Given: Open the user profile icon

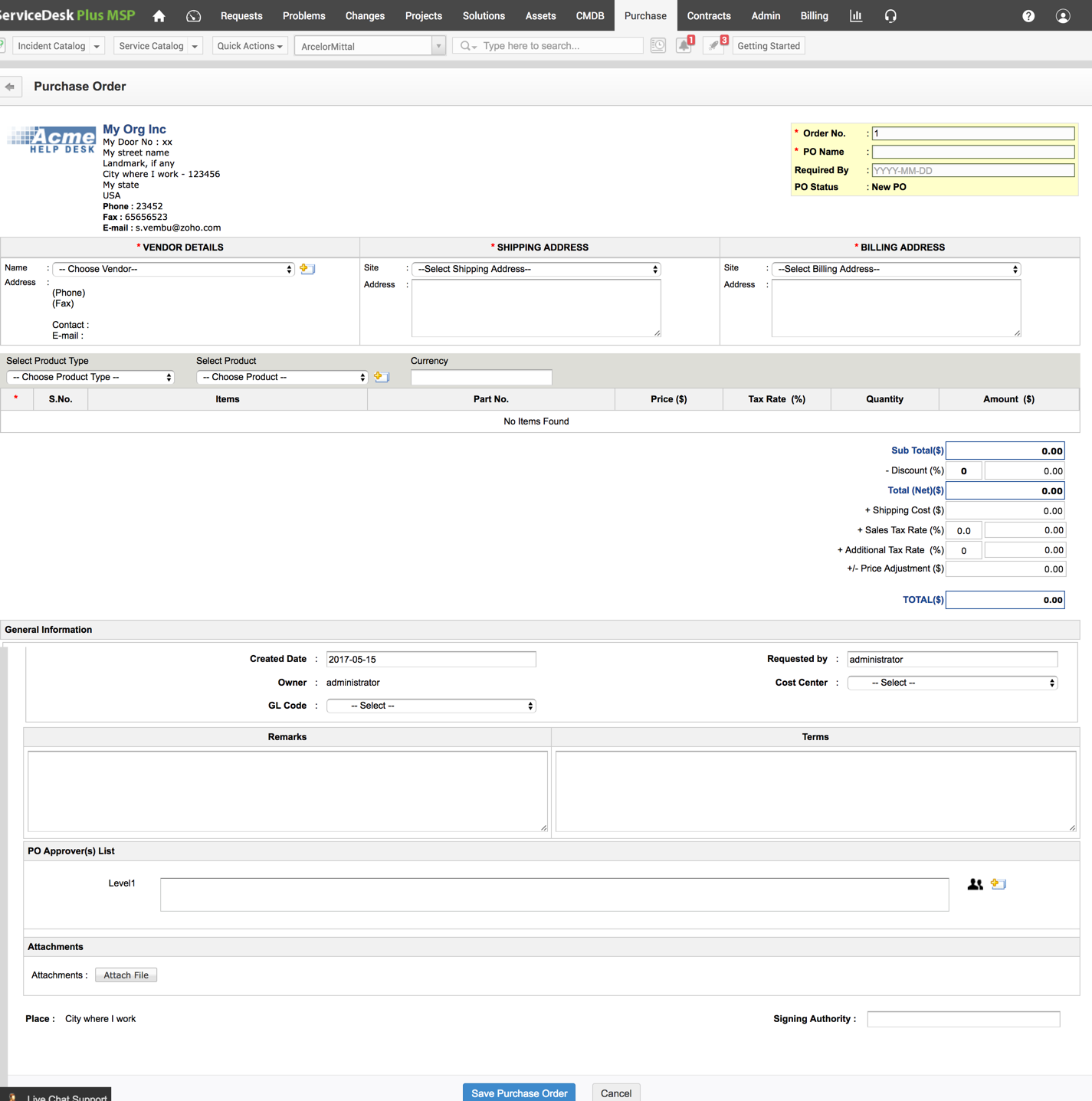Looking at the screenshot, I should [x=1063, y=16].
